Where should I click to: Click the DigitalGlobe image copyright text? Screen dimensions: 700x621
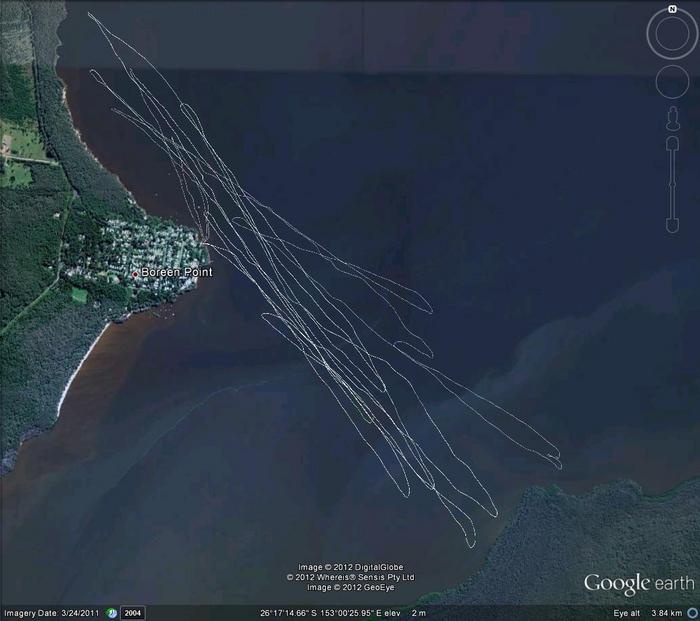[348, 567]
